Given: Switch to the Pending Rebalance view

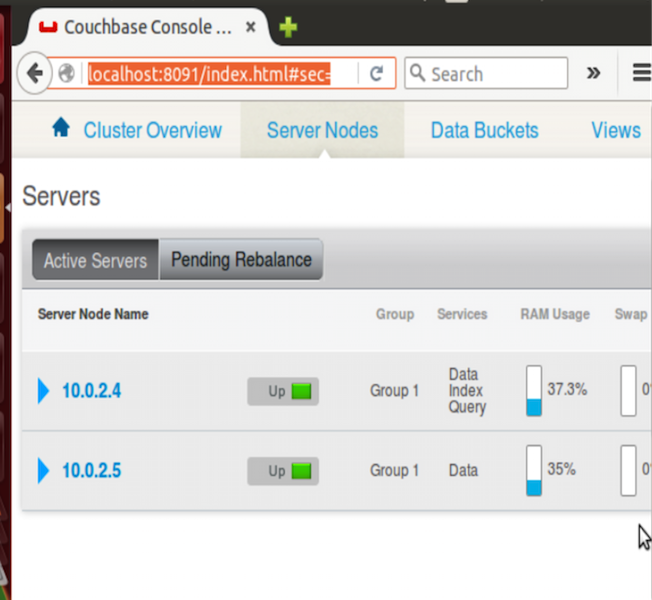Looking at the screenshot, I should [x=241, y=260].
